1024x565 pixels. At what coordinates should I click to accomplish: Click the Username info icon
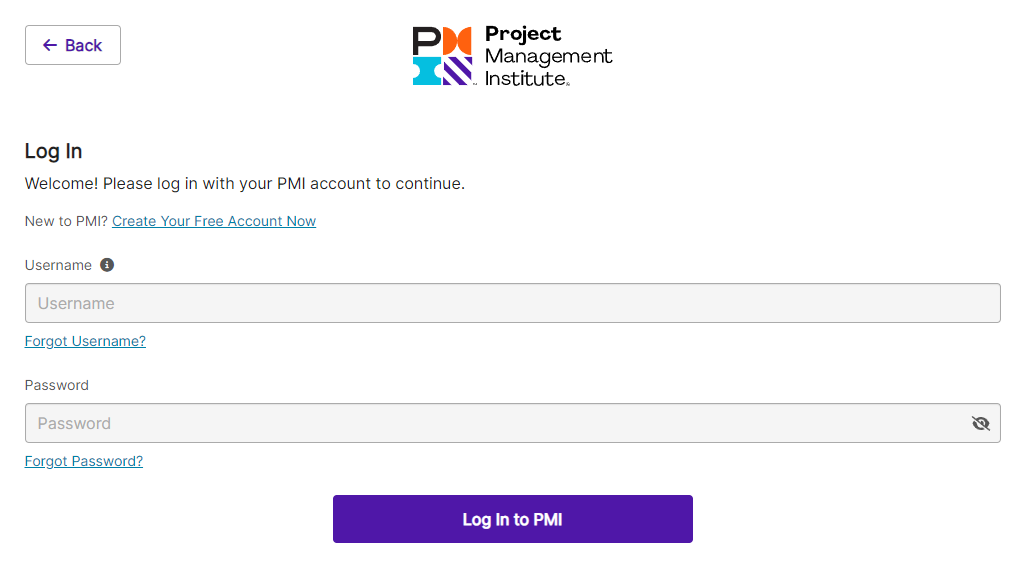(x=107, y=265)
